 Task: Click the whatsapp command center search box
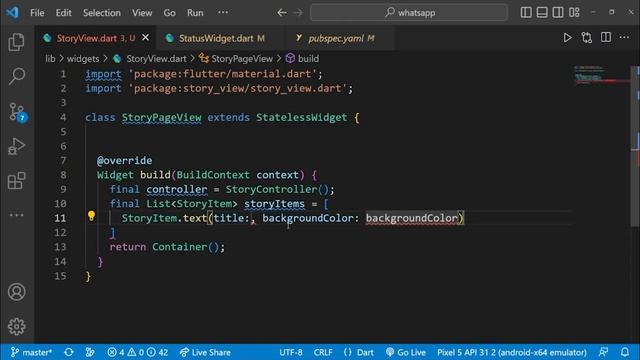coord(409,13)
